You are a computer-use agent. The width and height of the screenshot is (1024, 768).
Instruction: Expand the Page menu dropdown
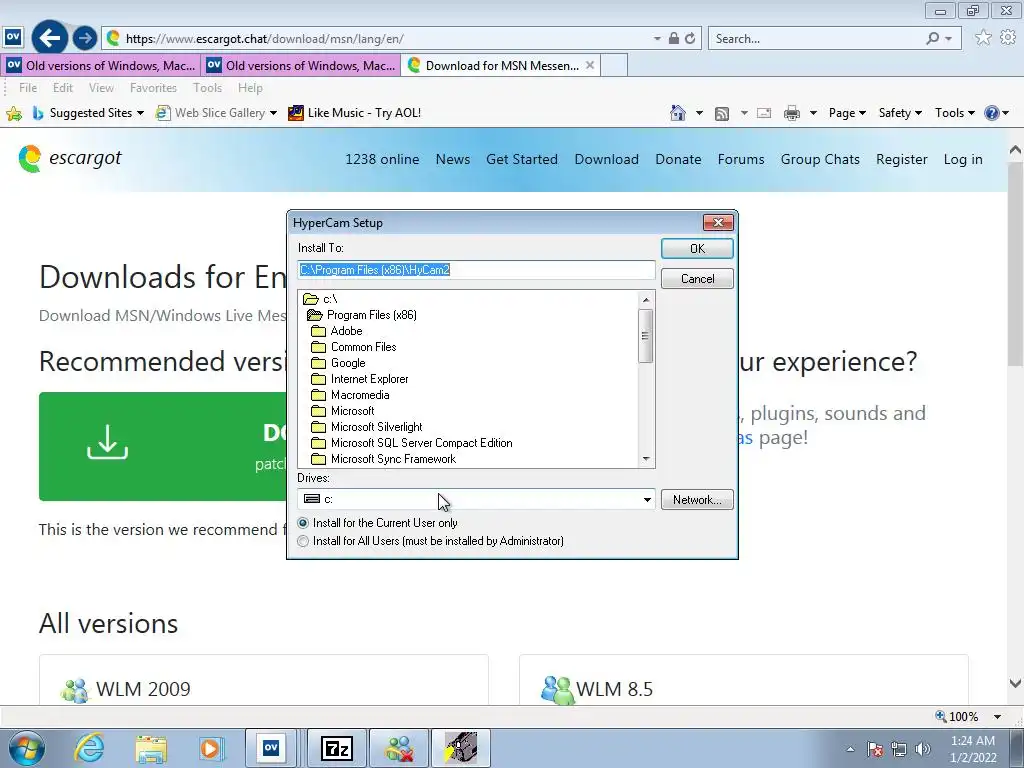[847, 113]
